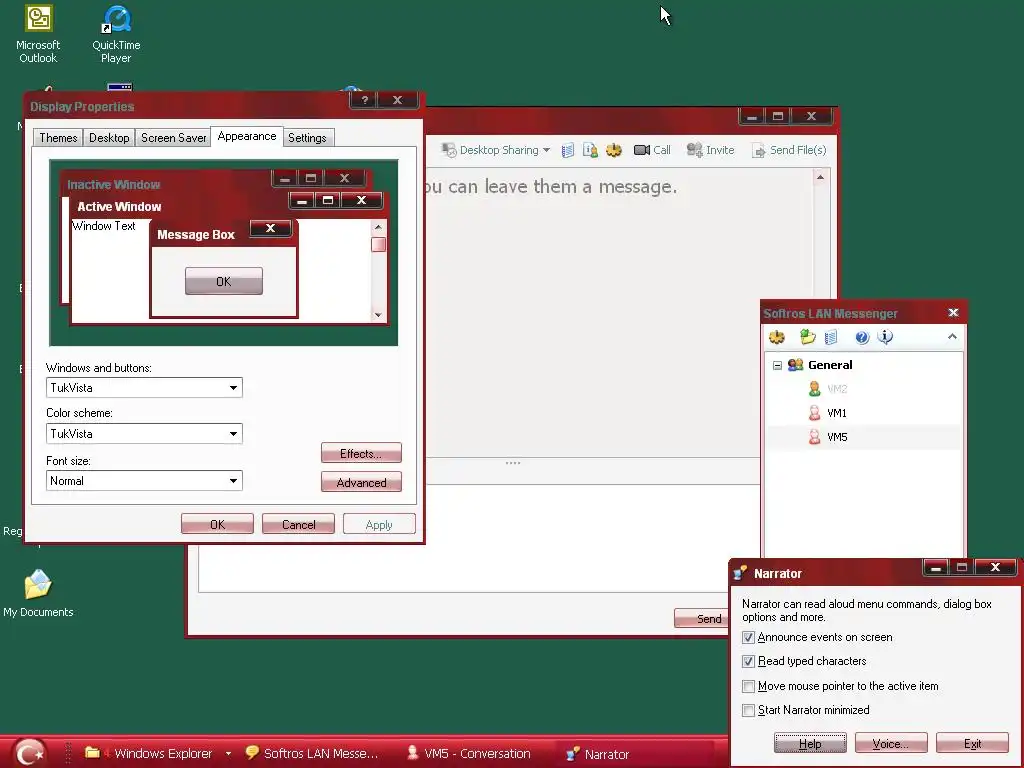Click the Narrator Help button
This screenshot has width=1024, height=768.
pos(810,743)
